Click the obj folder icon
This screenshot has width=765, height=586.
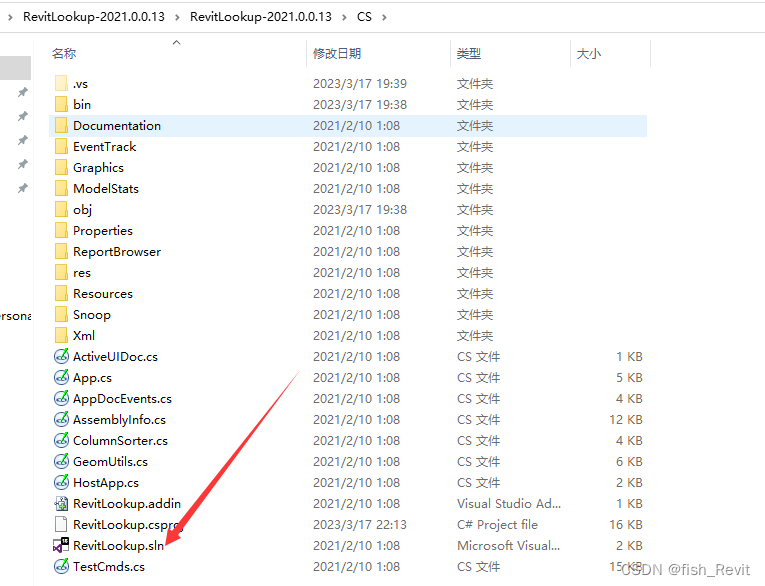[61, 209]
